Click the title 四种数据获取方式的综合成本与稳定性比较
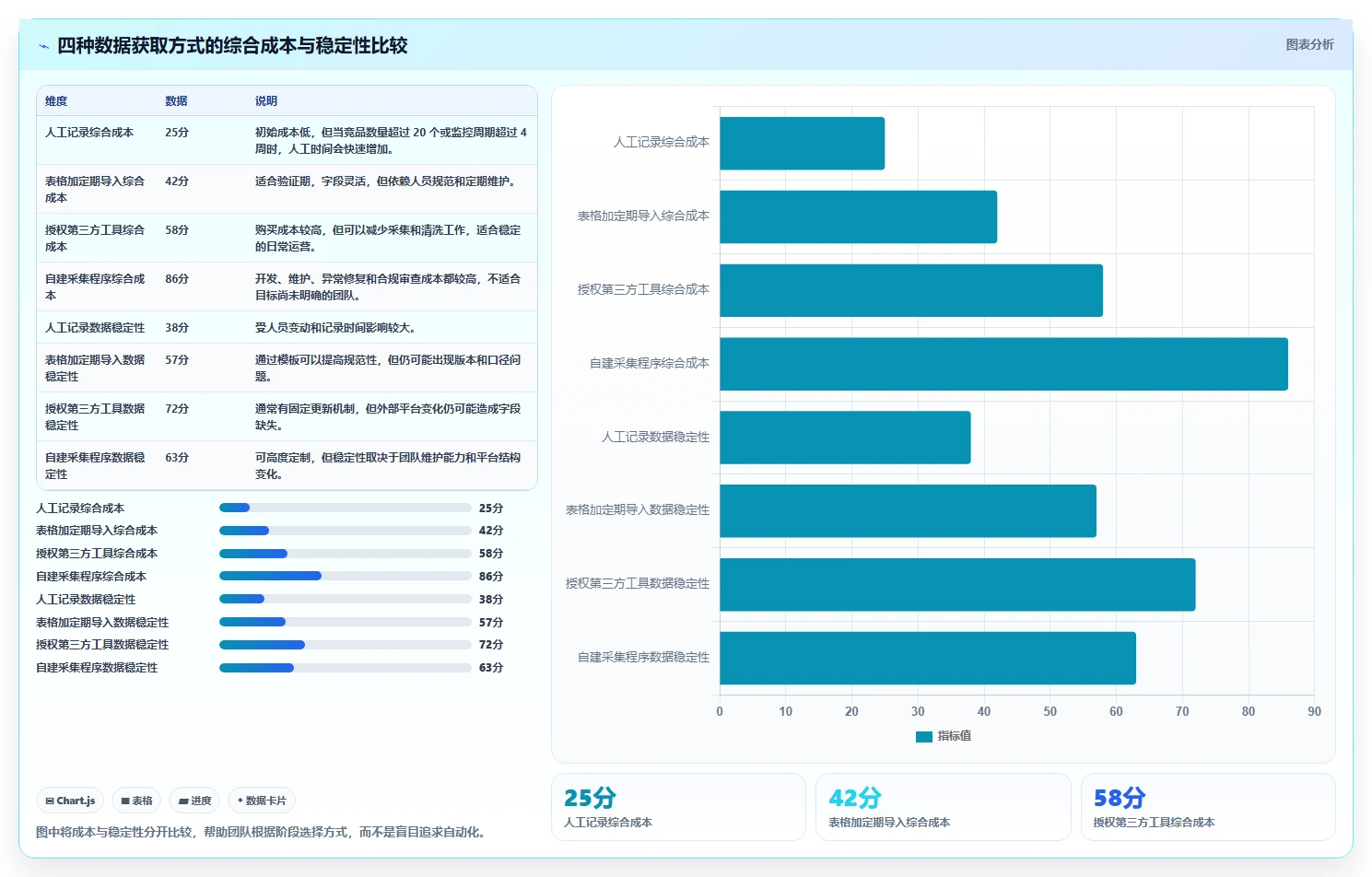This screenshot has width=1372, height=877. [x=232, y=45]
